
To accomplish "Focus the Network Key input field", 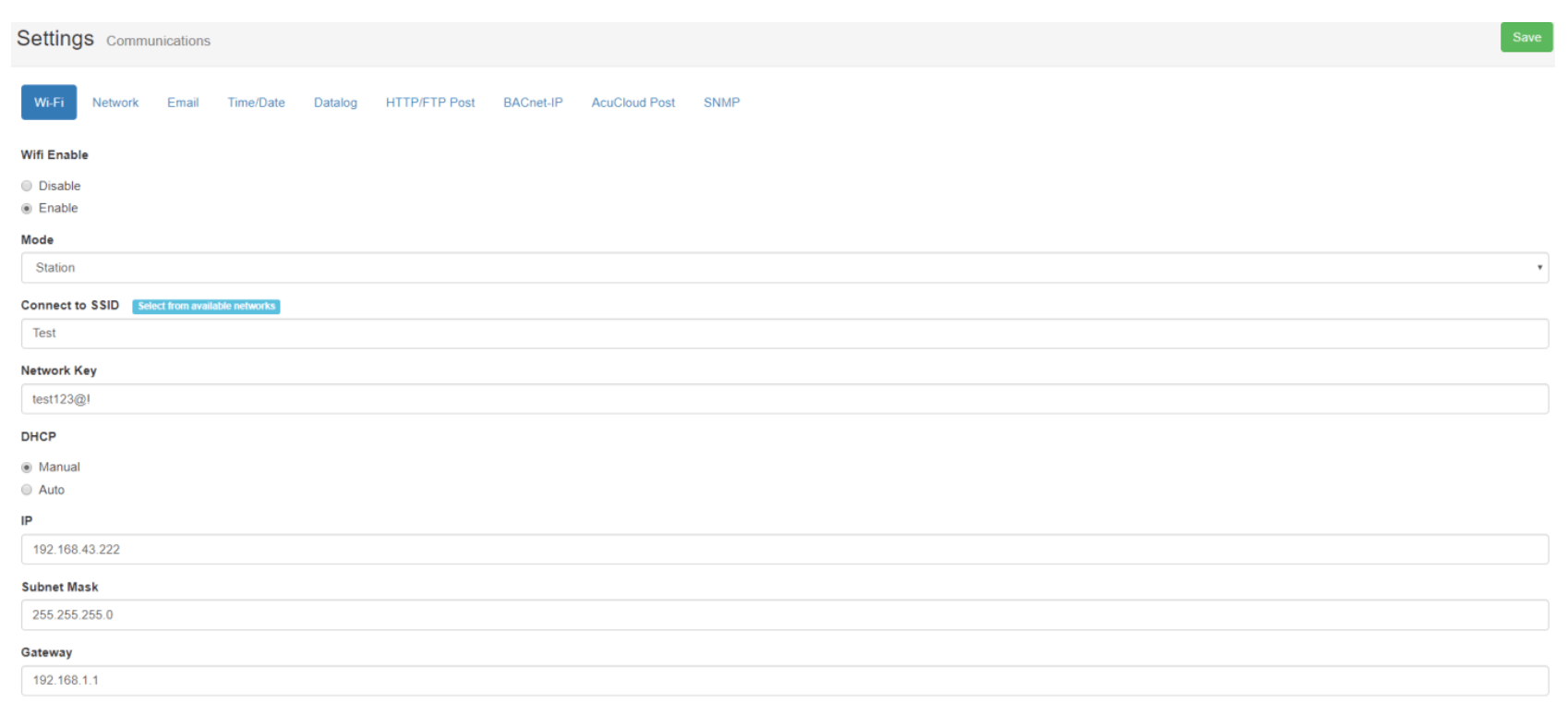I will (x=784, y=399).
